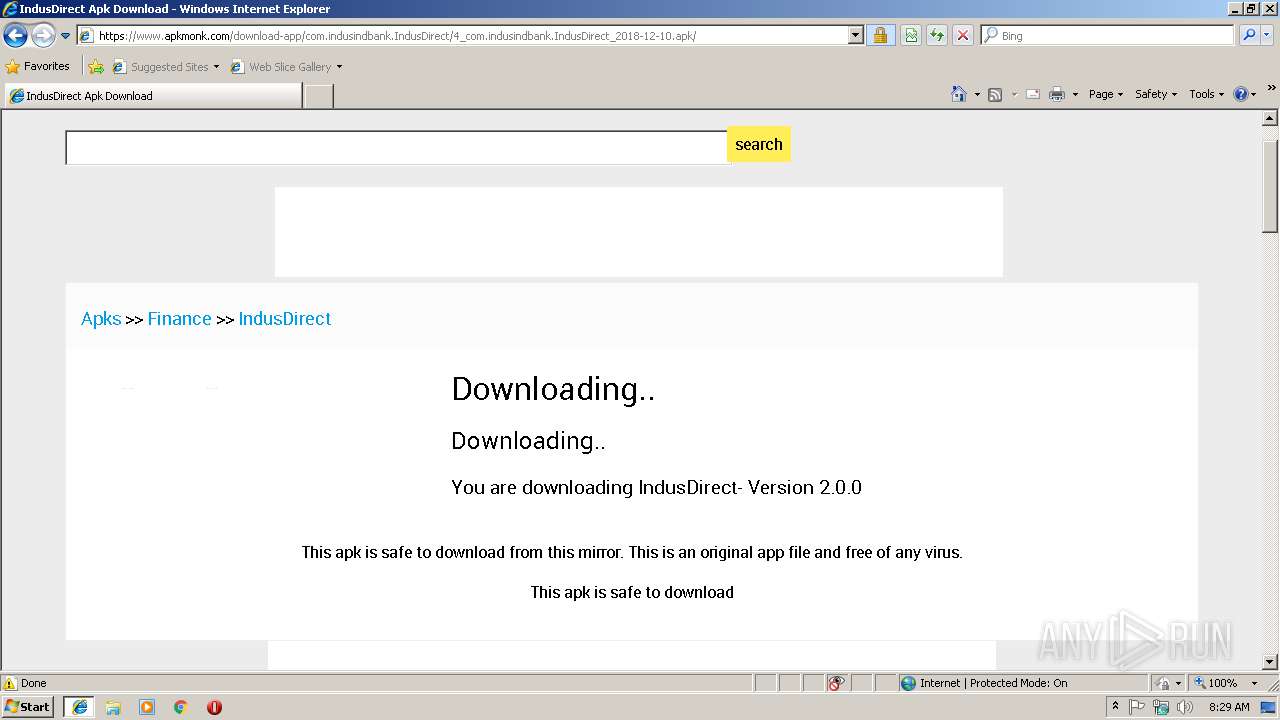Click Internet Explorer taskbar icon
The width and height of the screenshot is (1280, 720).
tap(79, 707)
